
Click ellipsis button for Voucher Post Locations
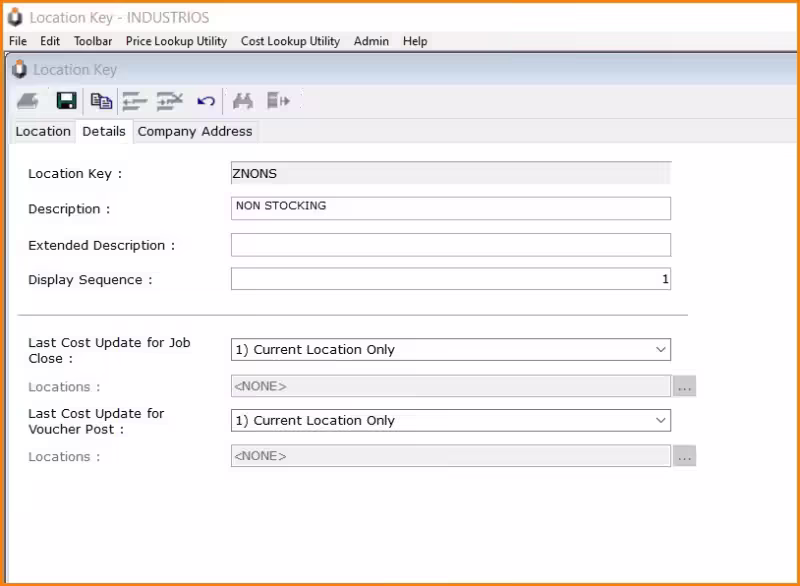(684, 456)
